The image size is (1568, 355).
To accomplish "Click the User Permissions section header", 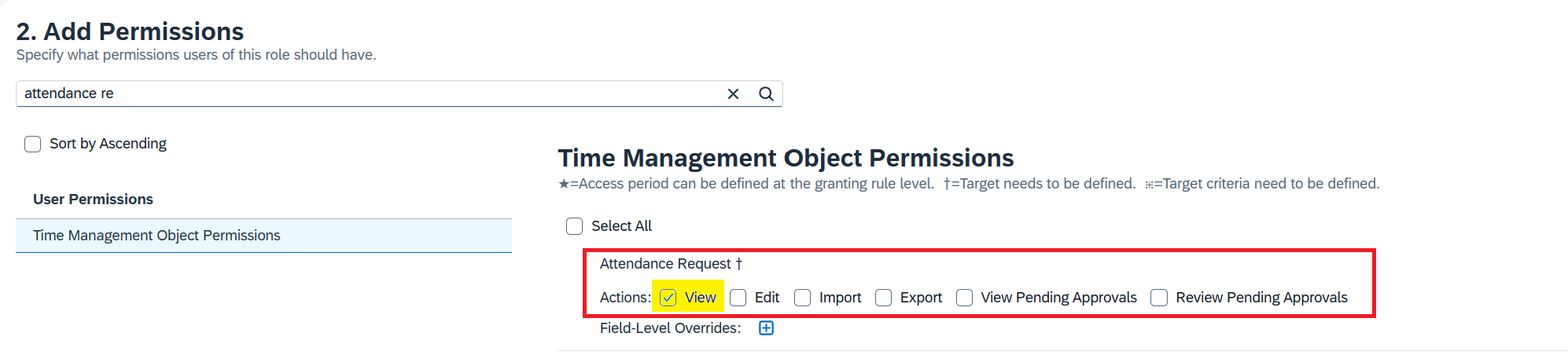I will click(93, 199).
